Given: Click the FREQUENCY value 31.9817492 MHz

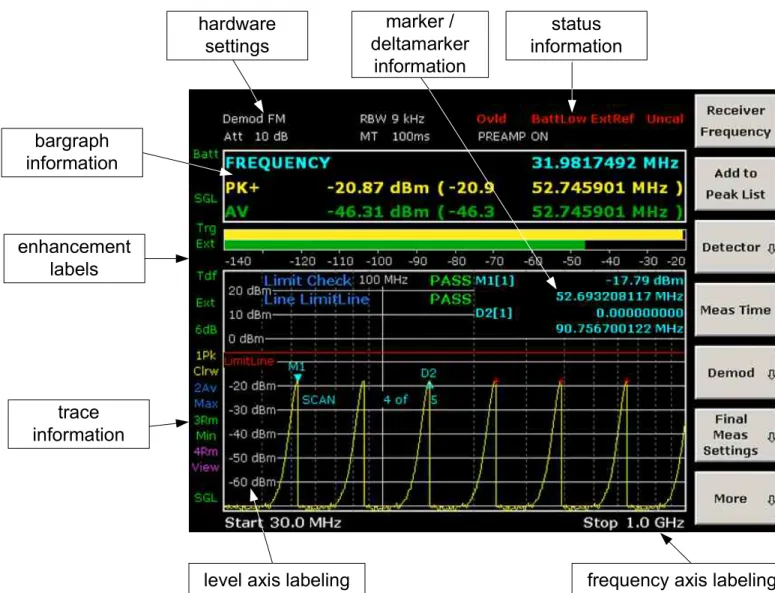Looking at the screenshot, I should [605, 163].
